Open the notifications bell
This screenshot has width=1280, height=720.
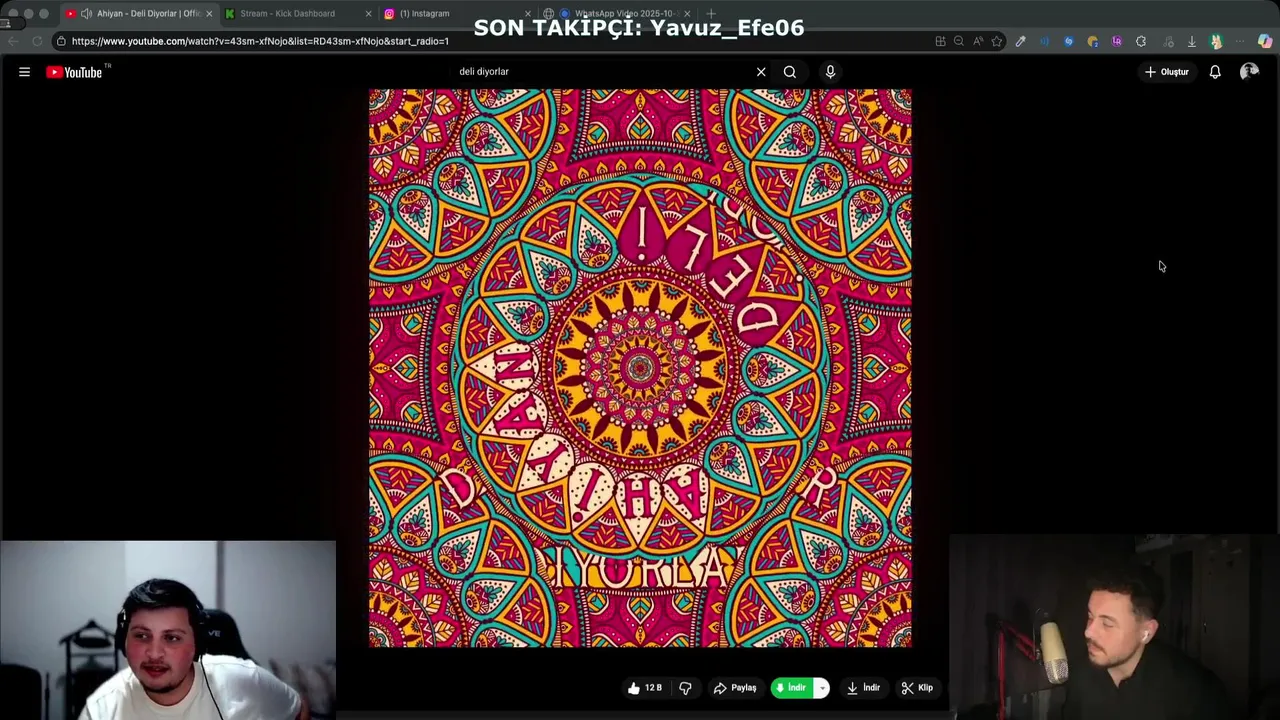tap(1215, 72)
